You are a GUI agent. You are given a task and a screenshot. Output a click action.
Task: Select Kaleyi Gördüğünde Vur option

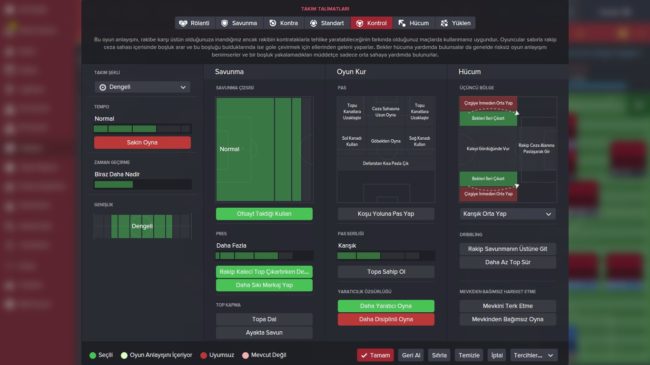click(488, 148)
